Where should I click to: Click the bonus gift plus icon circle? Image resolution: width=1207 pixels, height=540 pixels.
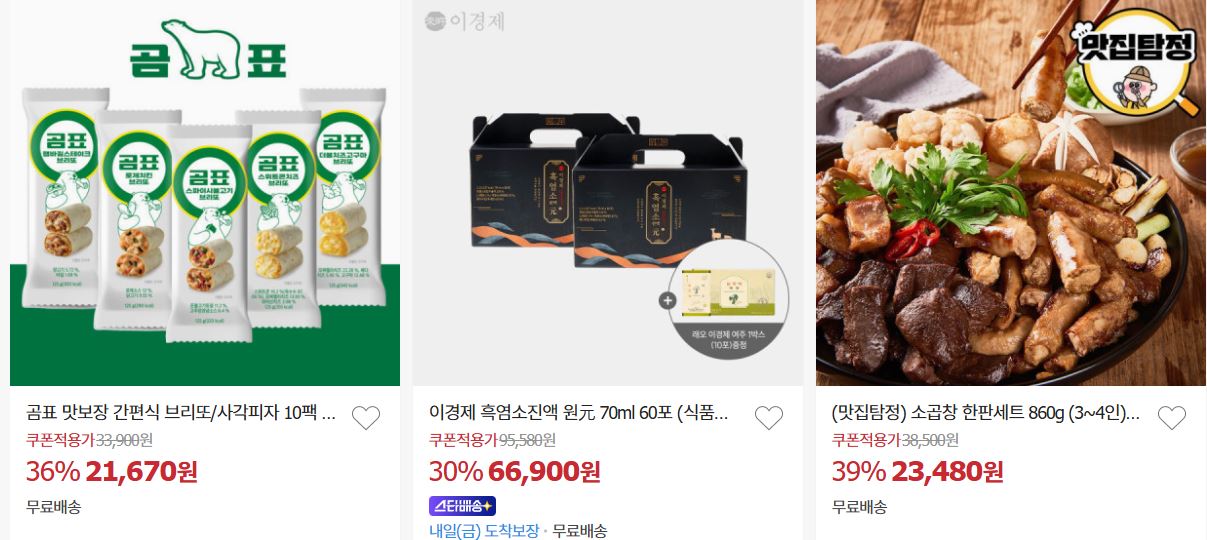(667, 299)
